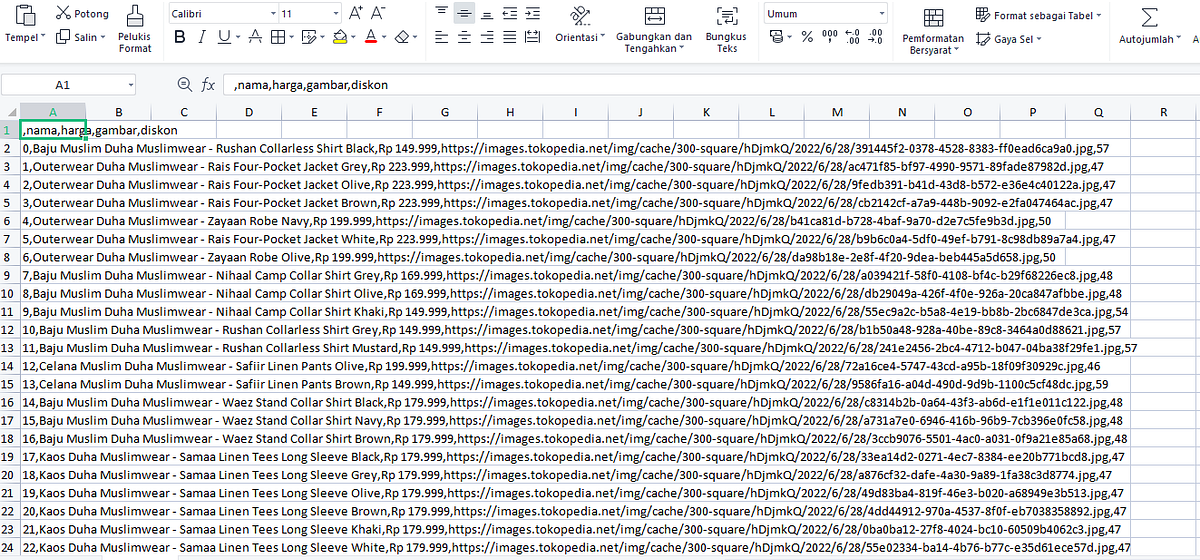Align text right
The width and height of the screenshot is (1200, 560).
(x=485, y=37)
